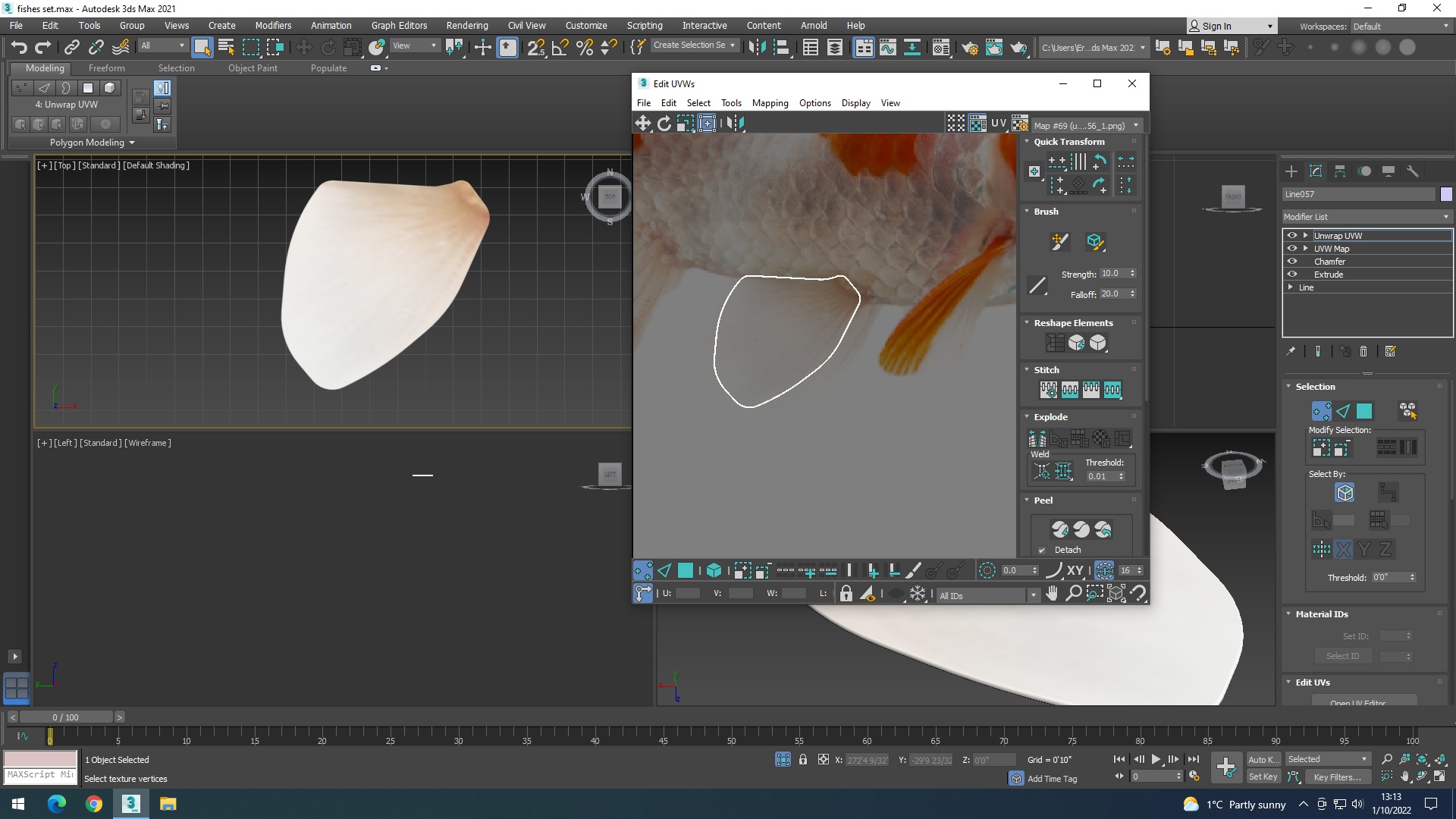Click the first Stitch icon in Stitch panel
Screen dimensions: 1456x819
click(x=1048, y=390)
